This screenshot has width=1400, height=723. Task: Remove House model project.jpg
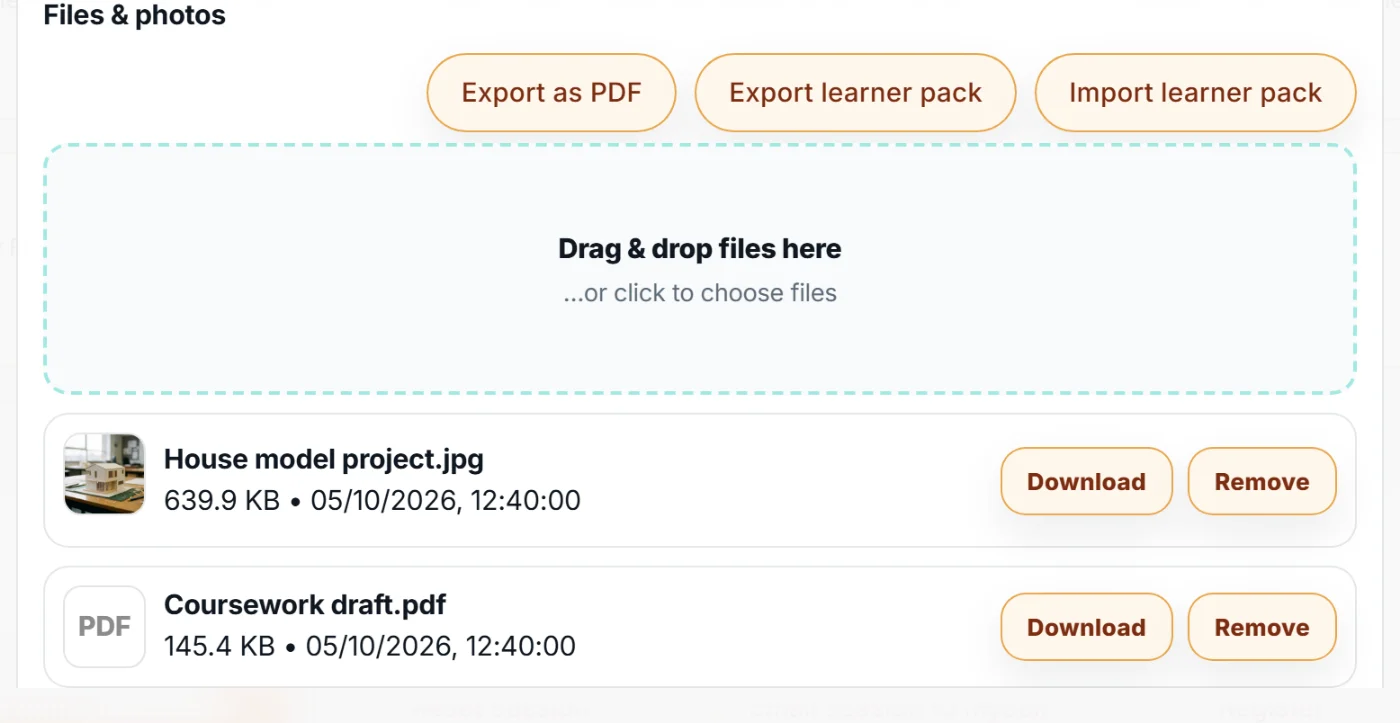[1262, 481]
